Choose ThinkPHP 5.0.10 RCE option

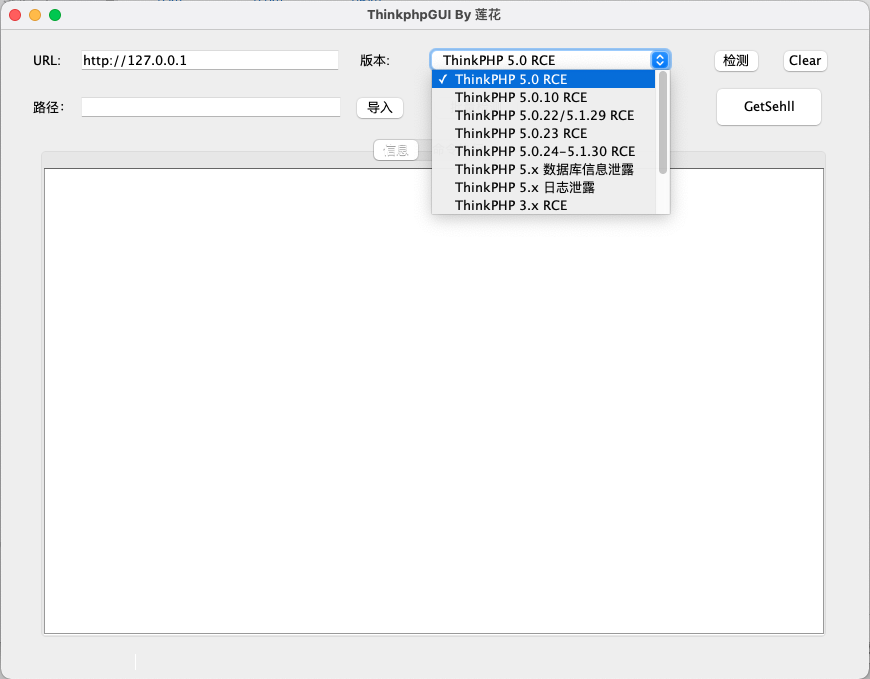[543, 98]
